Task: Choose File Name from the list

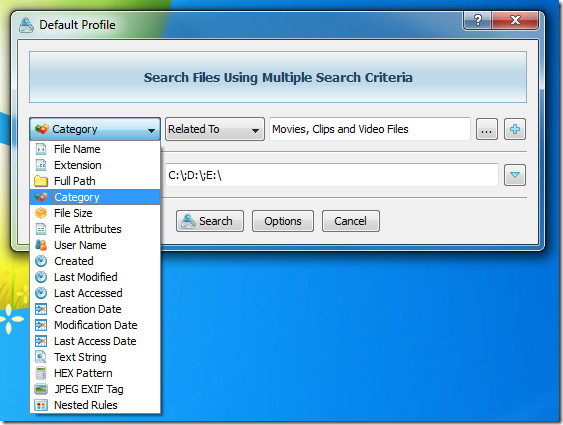Action: [x=95, y=149]
